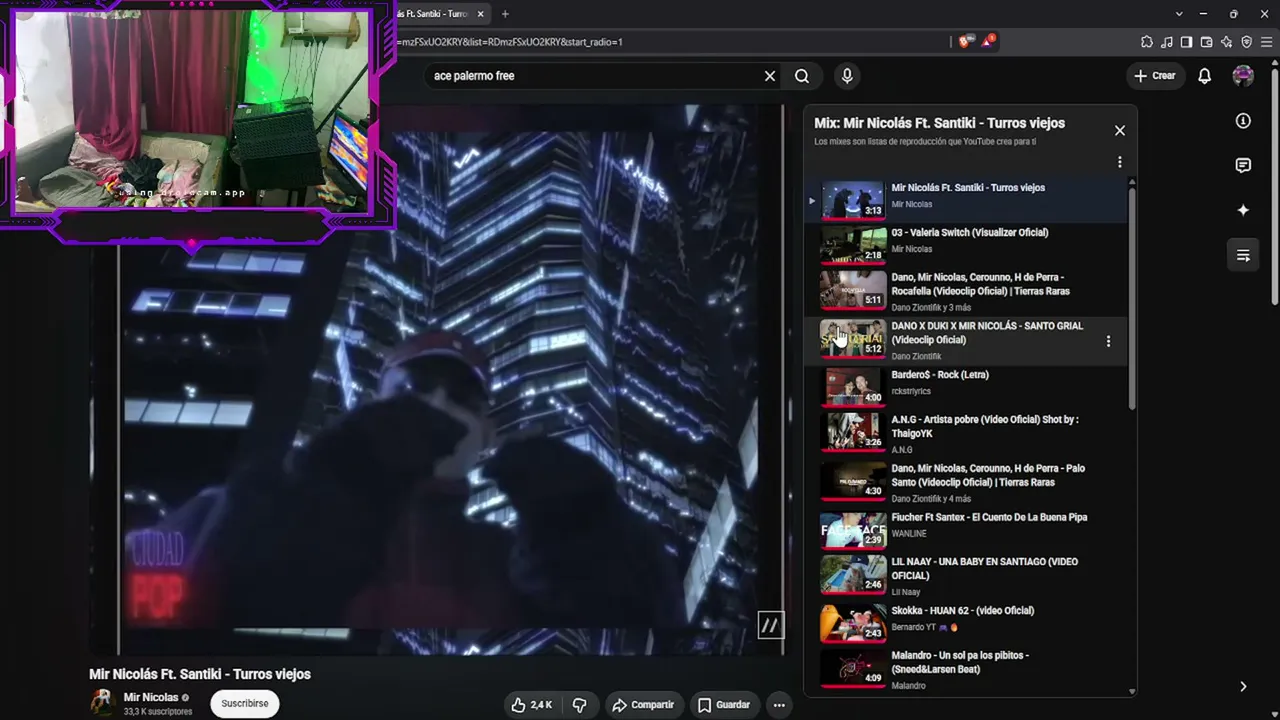
Task: Open YouTube notifications bell
Action: [x=1205, y=76]
